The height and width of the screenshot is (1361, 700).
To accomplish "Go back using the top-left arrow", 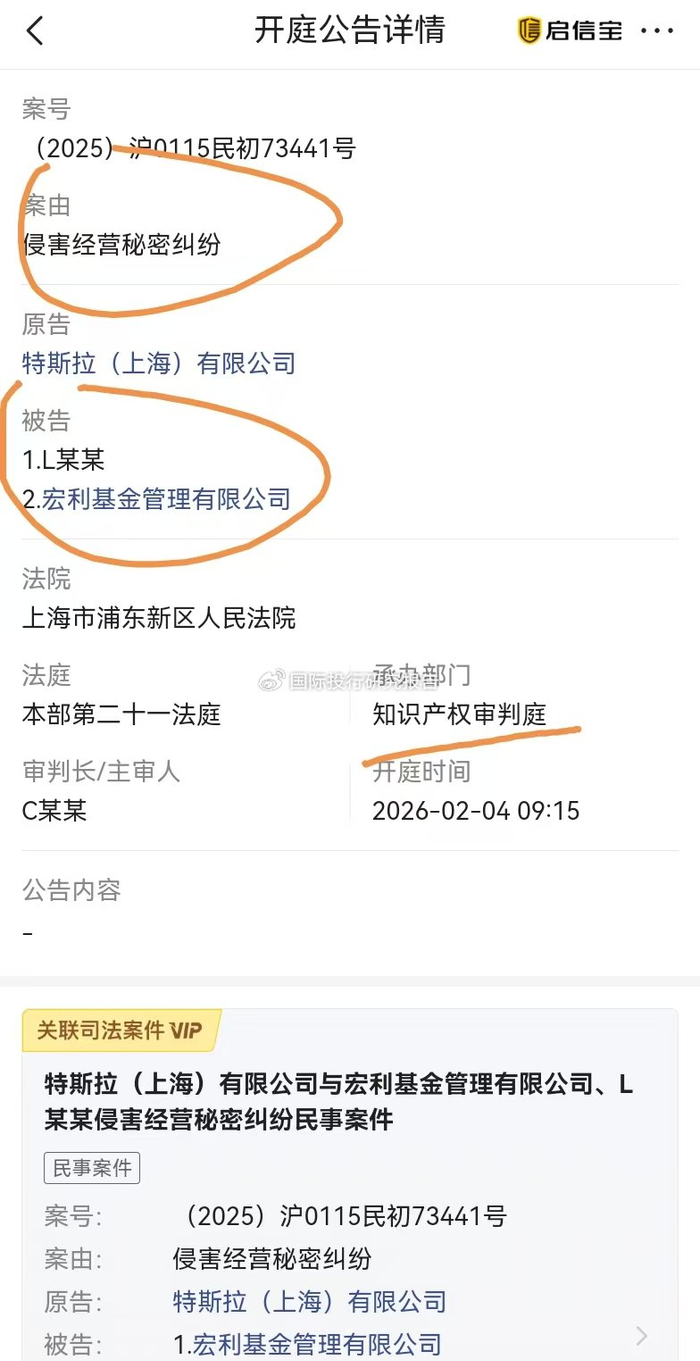I will tap(35, 31).
